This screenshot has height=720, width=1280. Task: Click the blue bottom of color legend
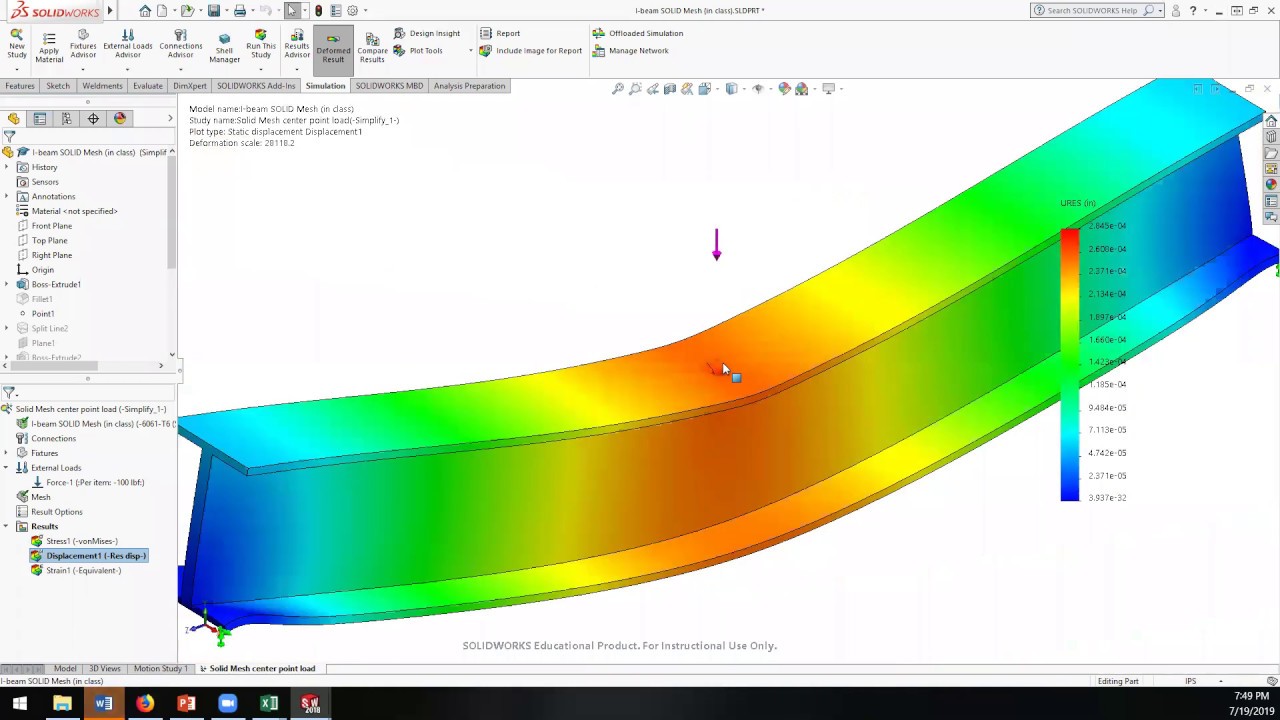1070,493
